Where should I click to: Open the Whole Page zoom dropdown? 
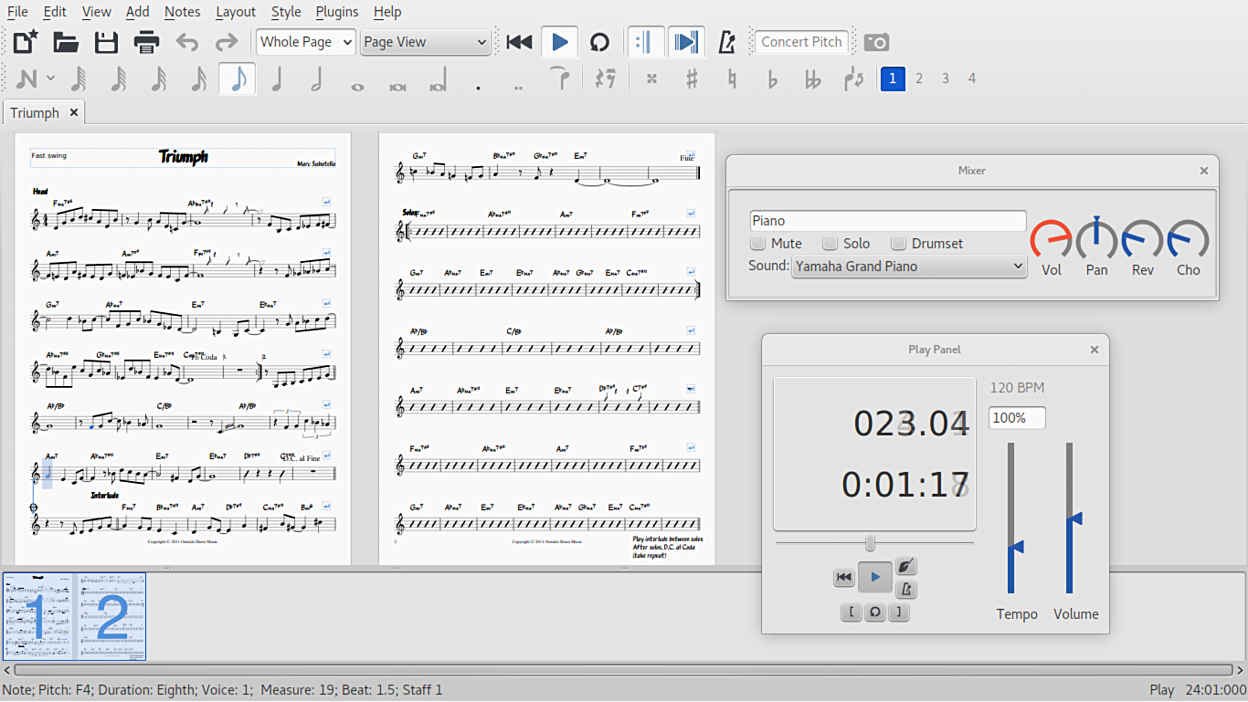pyautogui.click(x=306, y=42)
